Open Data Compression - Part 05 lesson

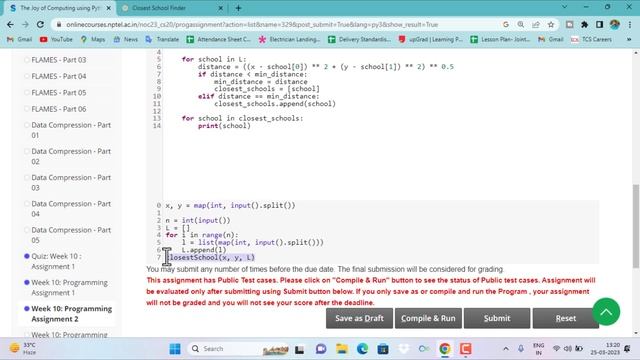[71, 235]
